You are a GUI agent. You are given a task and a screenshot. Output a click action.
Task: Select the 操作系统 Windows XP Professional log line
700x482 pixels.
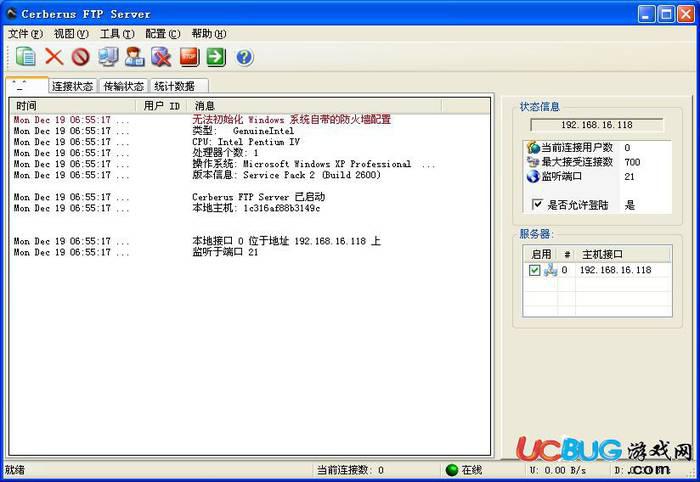[x=313, y=164]
